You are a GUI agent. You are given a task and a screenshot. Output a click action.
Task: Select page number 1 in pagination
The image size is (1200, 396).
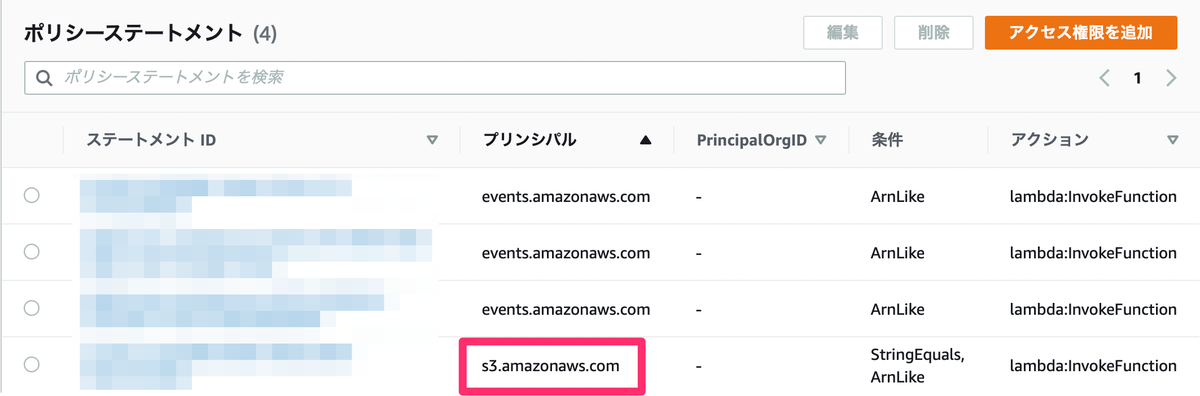pos(1138,78)
